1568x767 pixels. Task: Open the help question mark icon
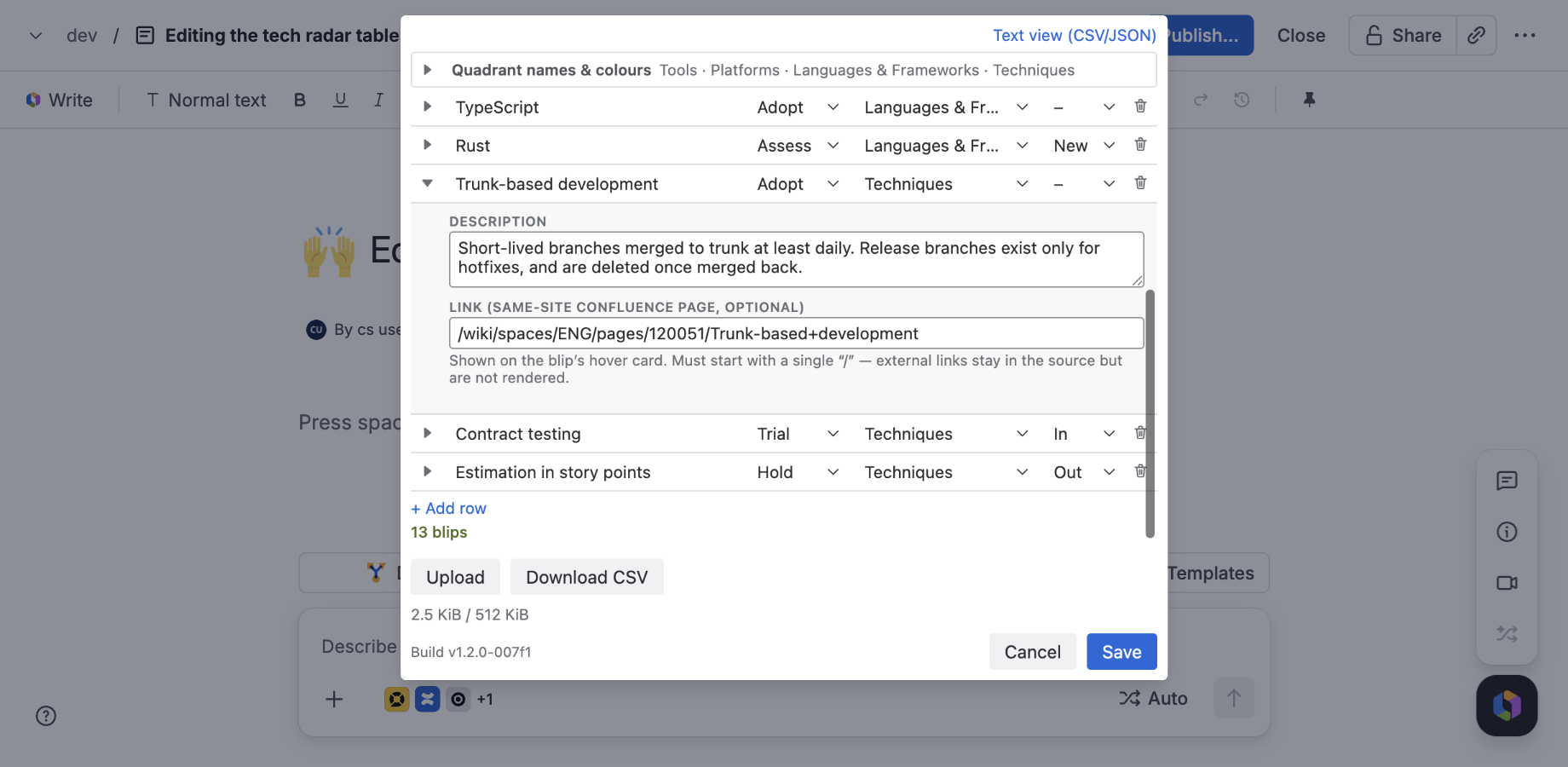[x=46, y=716]
